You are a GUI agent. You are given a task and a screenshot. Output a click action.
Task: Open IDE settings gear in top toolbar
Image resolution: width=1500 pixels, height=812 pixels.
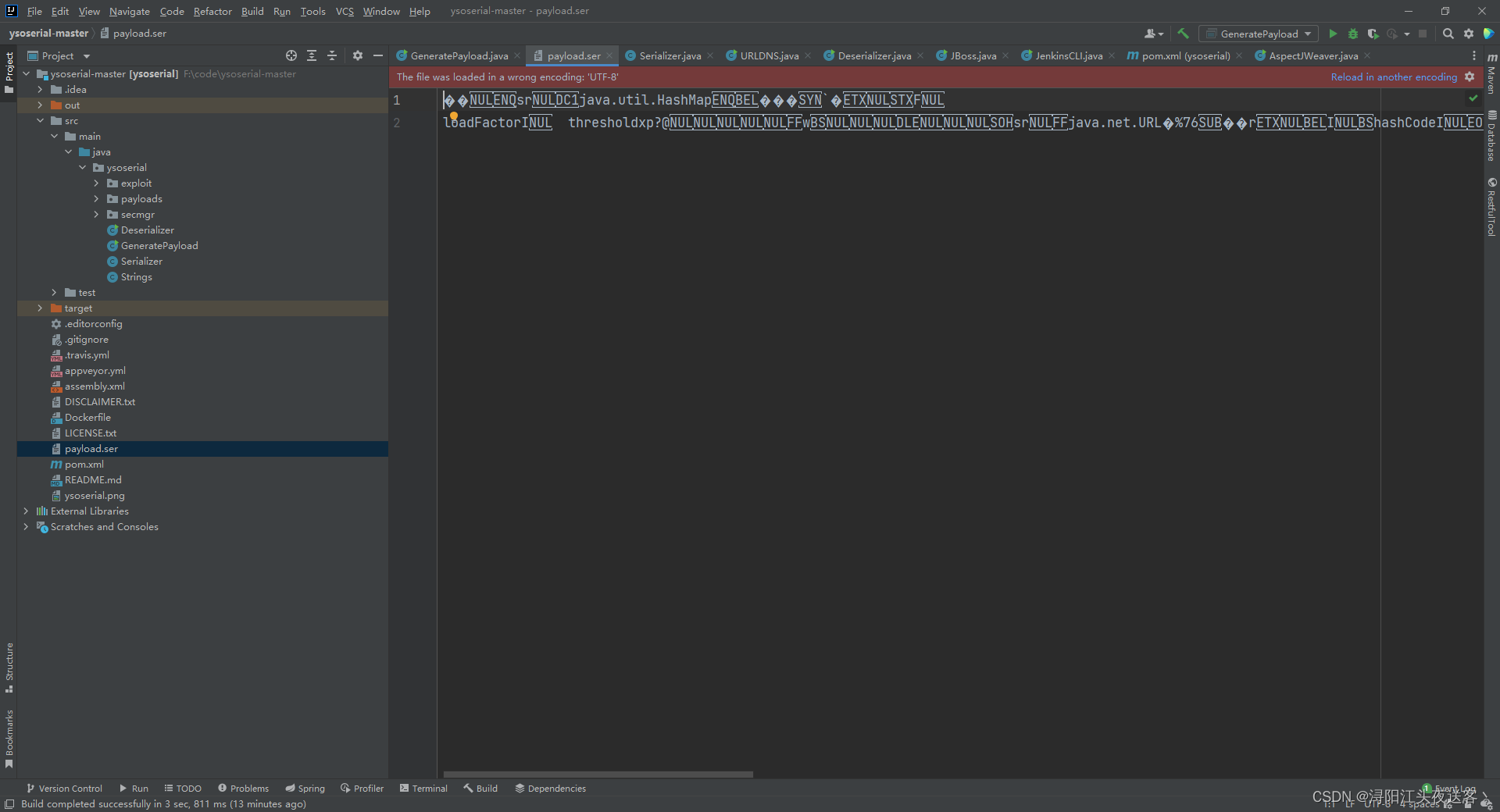click(1469, 34)
